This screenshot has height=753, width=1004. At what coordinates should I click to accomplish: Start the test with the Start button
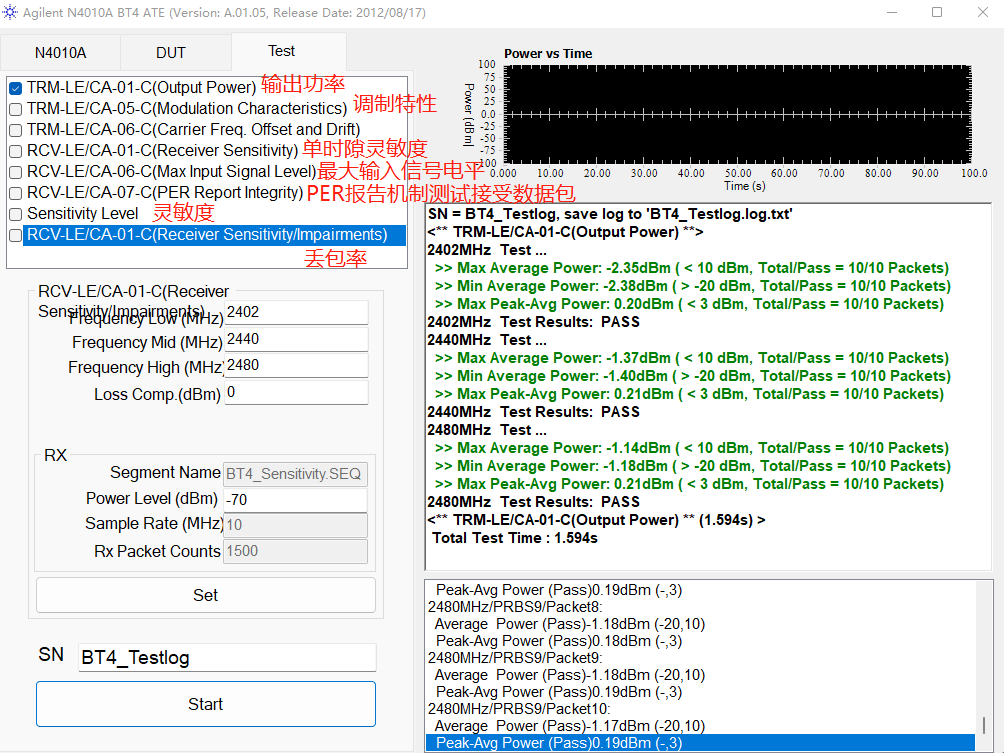(206, 704)
